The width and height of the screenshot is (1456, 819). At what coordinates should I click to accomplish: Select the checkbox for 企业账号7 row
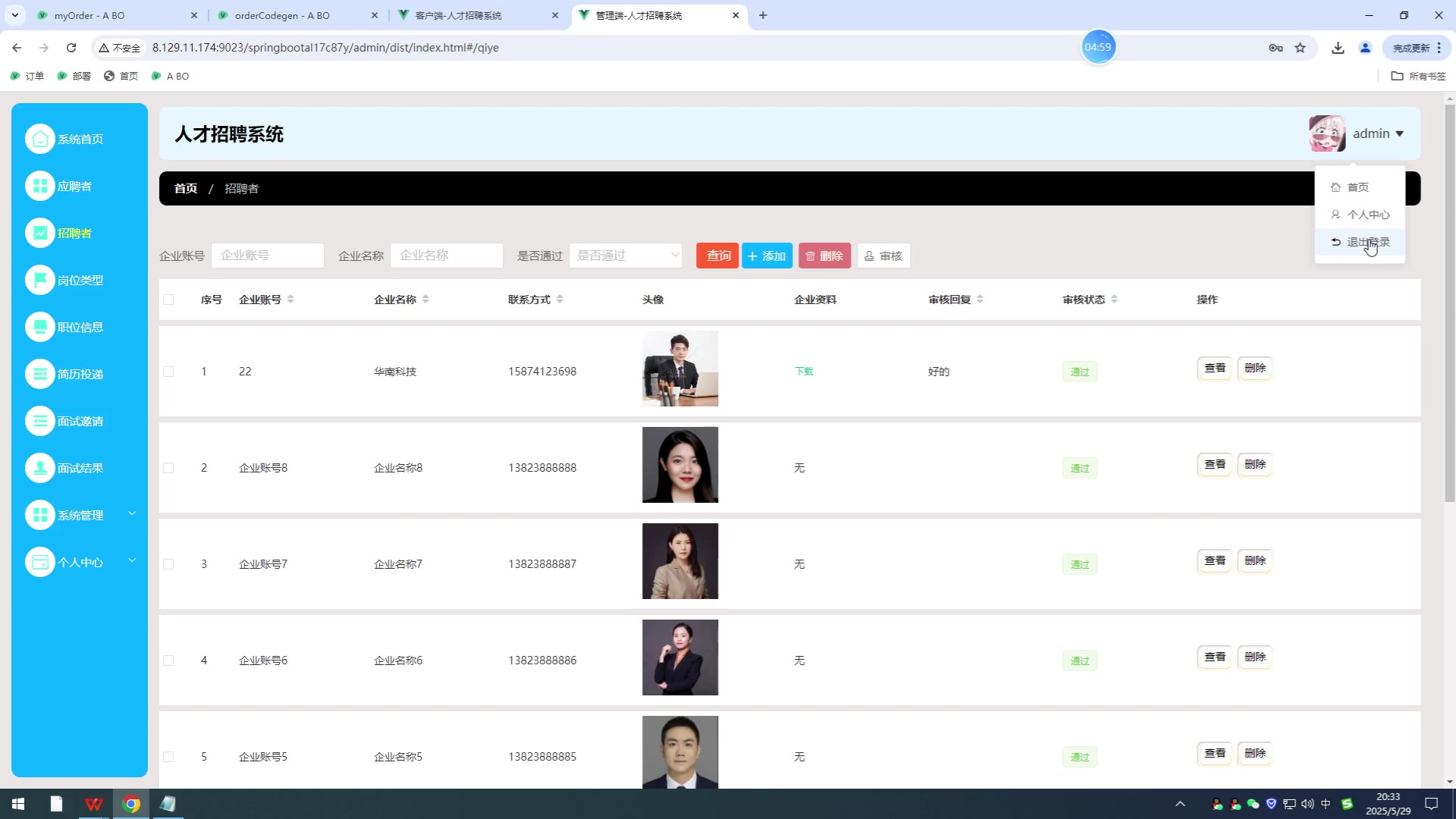168,564
